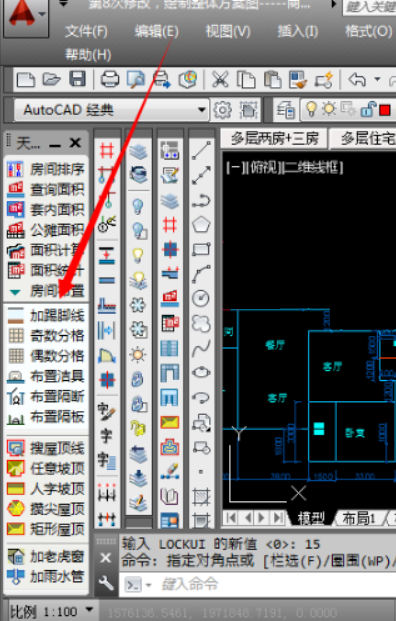Go to first layout tab arrow
This screenshot has height=621, width=396.
[232, 518]
